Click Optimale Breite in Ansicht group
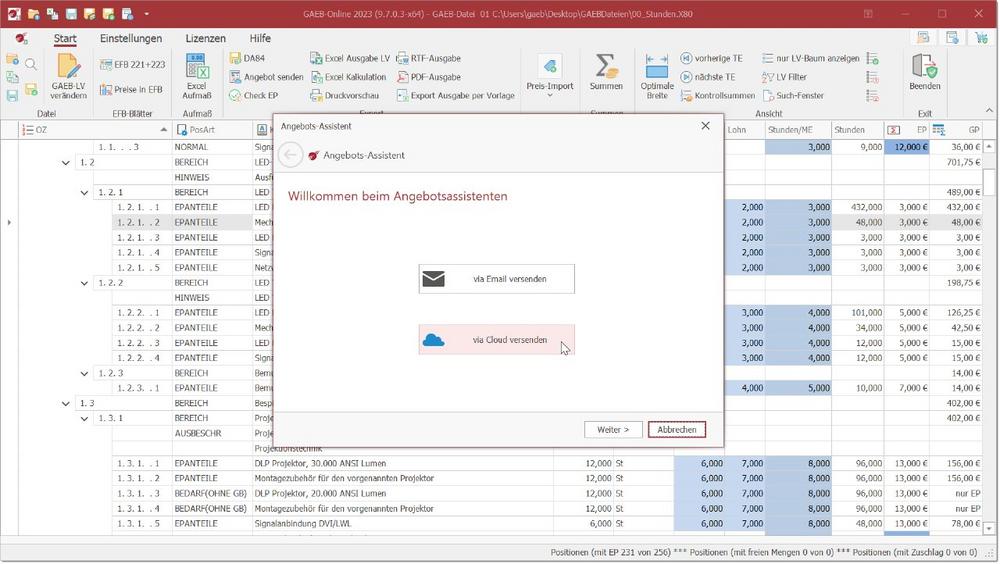This screenshot has height=564, width=1000. coord(657,74)
